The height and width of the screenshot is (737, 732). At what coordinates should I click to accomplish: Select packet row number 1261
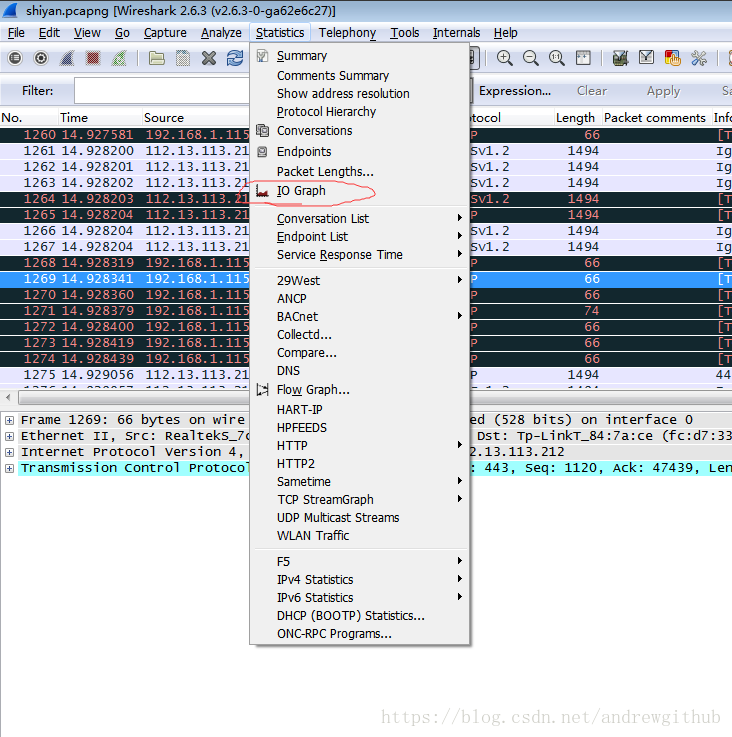click(125, 151)
